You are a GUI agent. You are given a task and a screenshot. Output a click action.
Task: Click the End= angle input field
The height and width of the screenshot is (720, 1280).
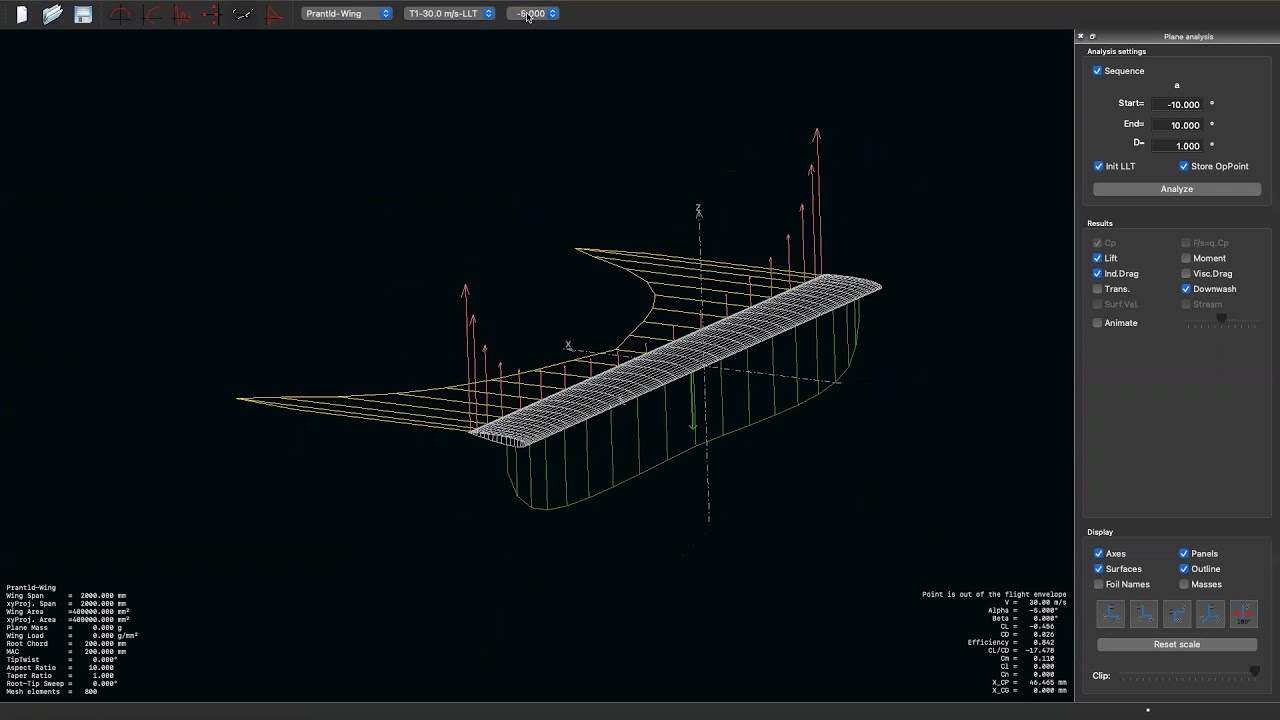point(1178,125)
